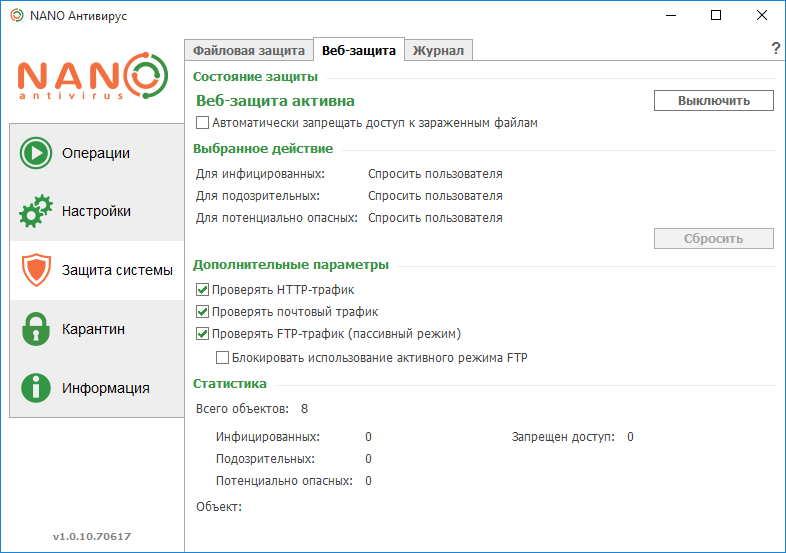Viewport: 786px width, 553px height.
Task: Click action value for infected files
Action: coord(435,174)
